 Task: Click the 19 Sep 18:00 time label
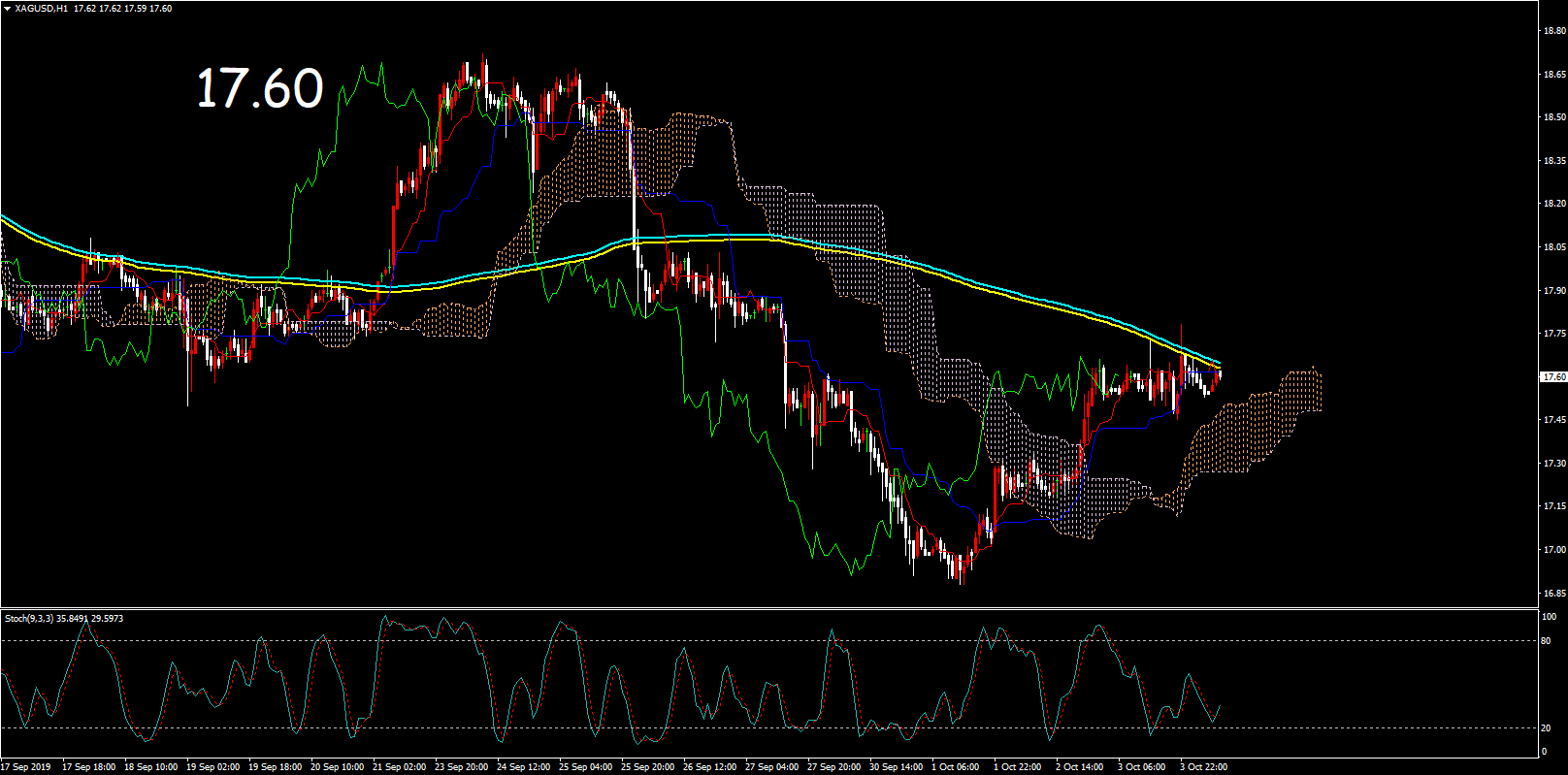pyautogui.click(x=275, y=767)
